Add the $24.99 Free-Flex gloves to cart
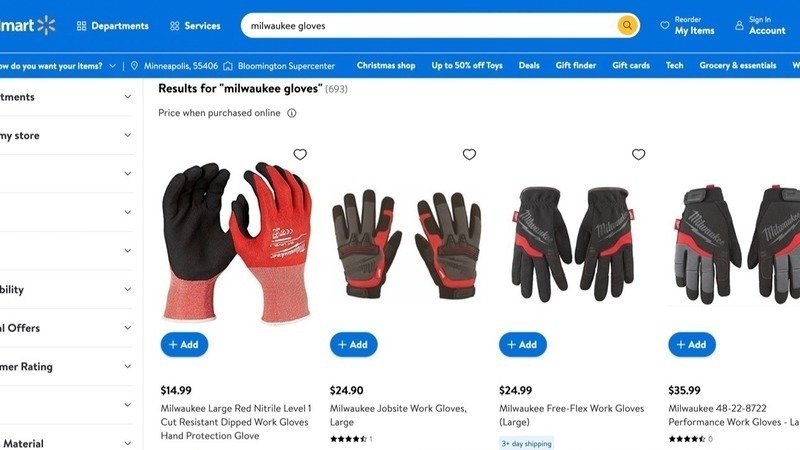The image size is (800, 450). click(x=522, y=344)
